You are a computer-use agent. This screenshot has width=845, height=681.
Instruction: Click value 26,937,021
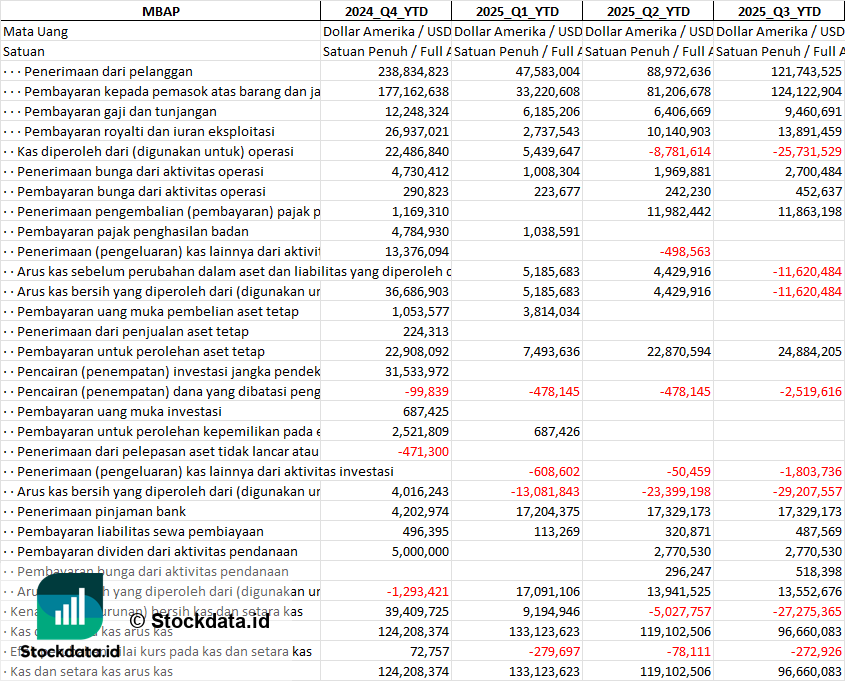tap(417, 131)
